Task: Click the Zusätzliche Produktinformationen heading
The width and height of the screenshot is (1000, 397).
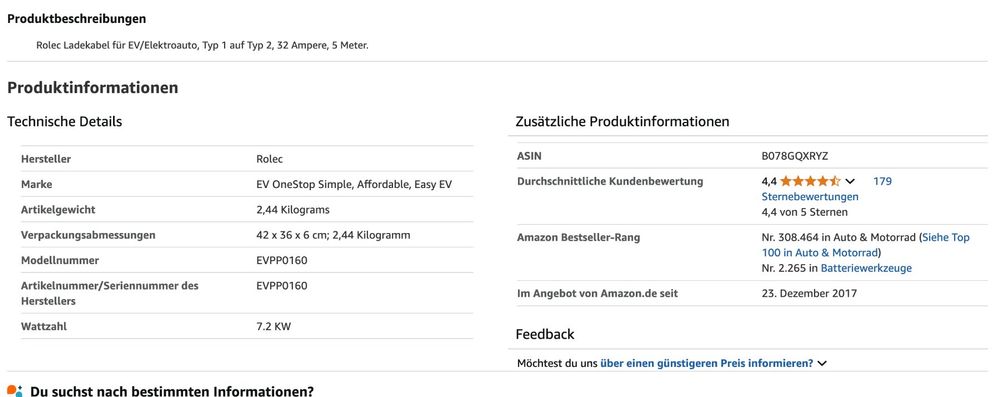Action: 622,121
